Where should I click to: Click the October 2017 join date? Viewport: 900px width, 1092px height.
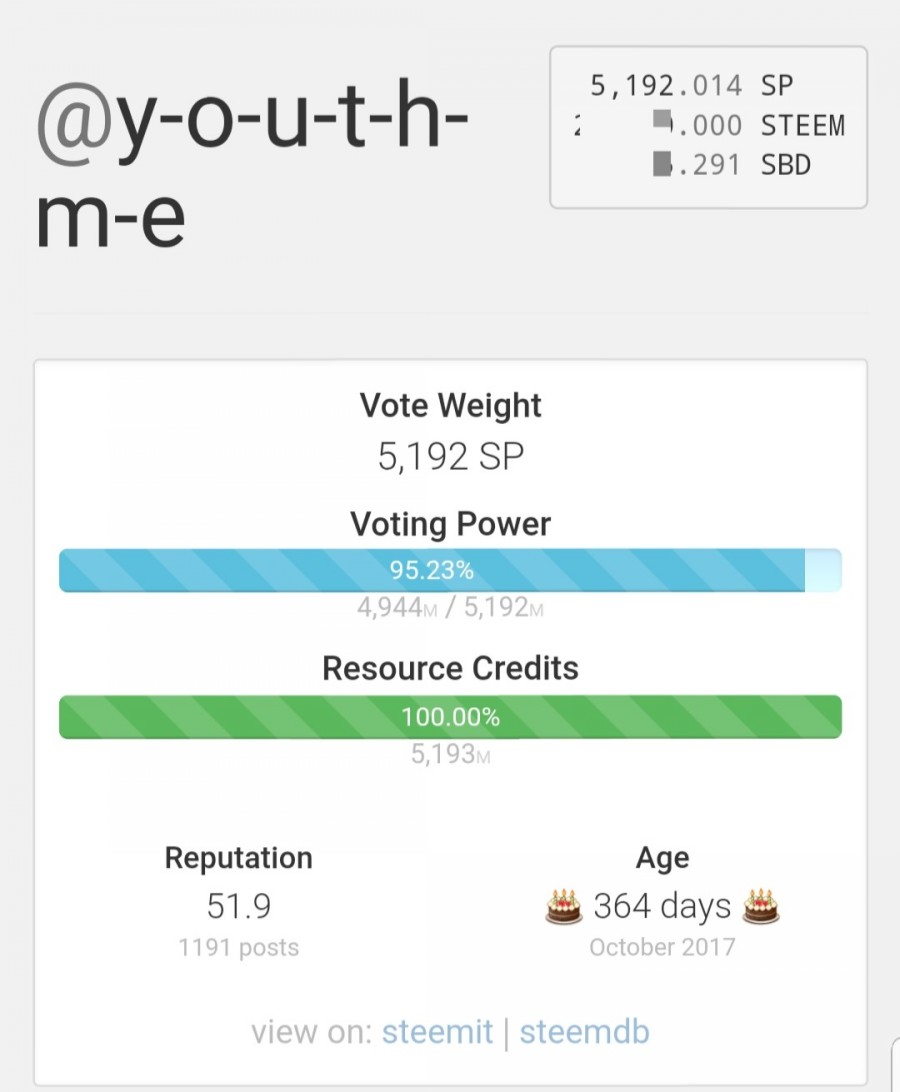[662, 947]
